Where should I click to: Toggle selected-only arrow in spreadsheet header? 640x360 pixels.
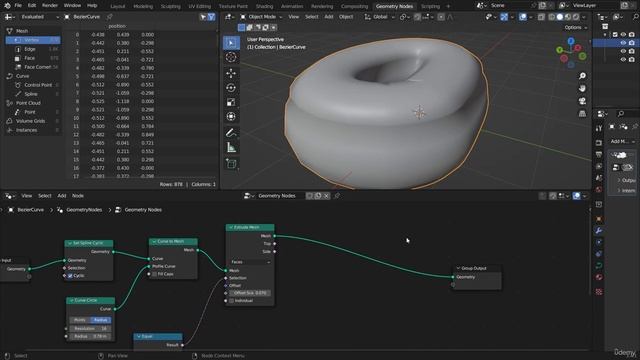pyautogui.click(x=203, y=17)
